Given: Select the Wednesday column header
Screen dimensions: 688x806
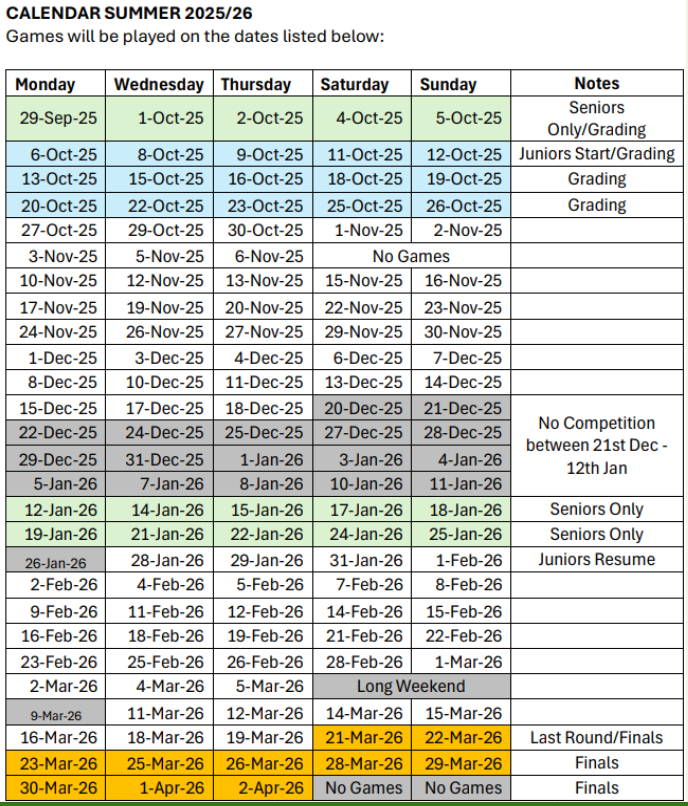Looking at the screenshot, I should pos(158,85).
